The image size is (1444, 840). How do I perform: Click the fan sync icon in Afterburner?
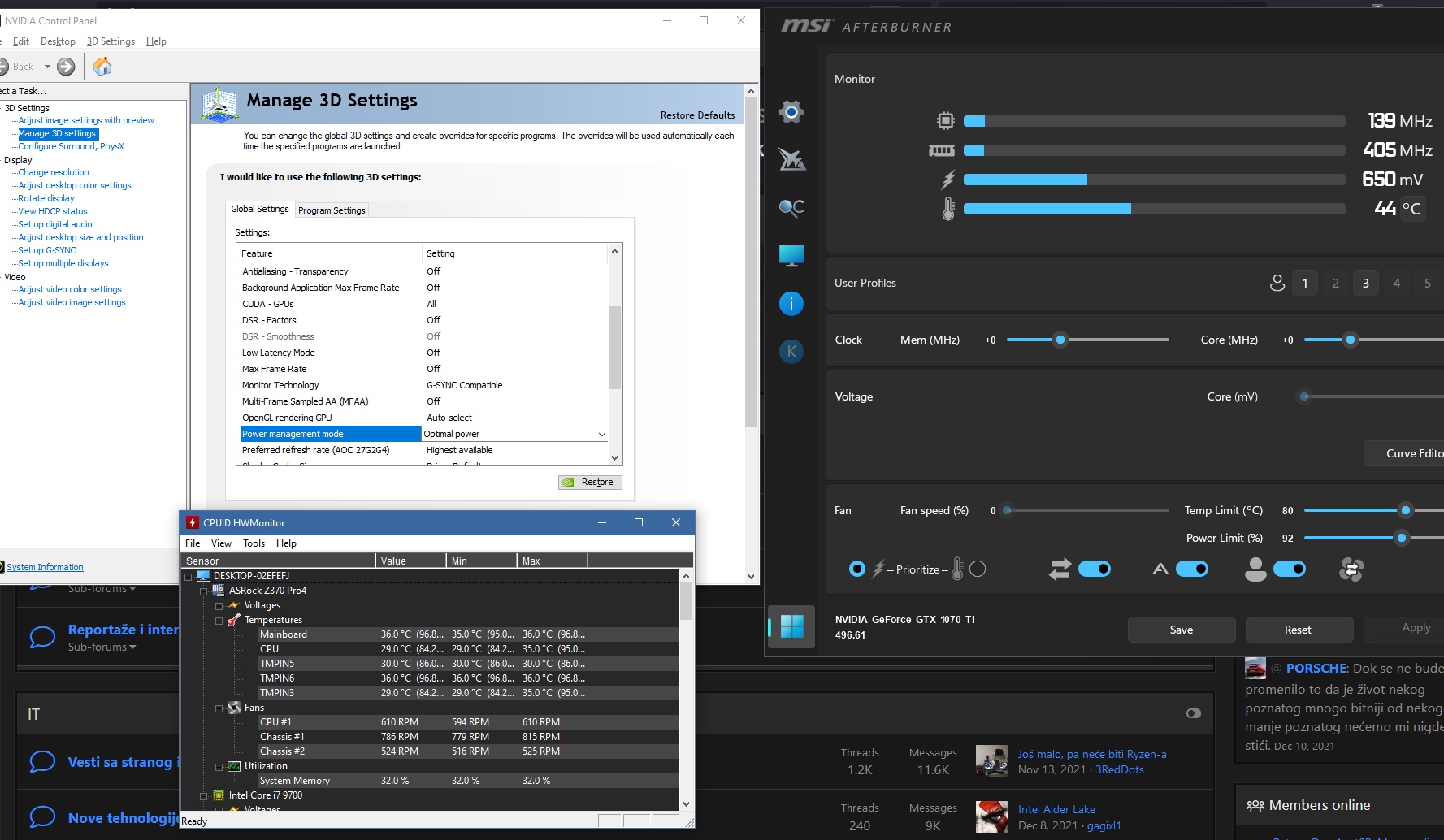pos(1351,569)
